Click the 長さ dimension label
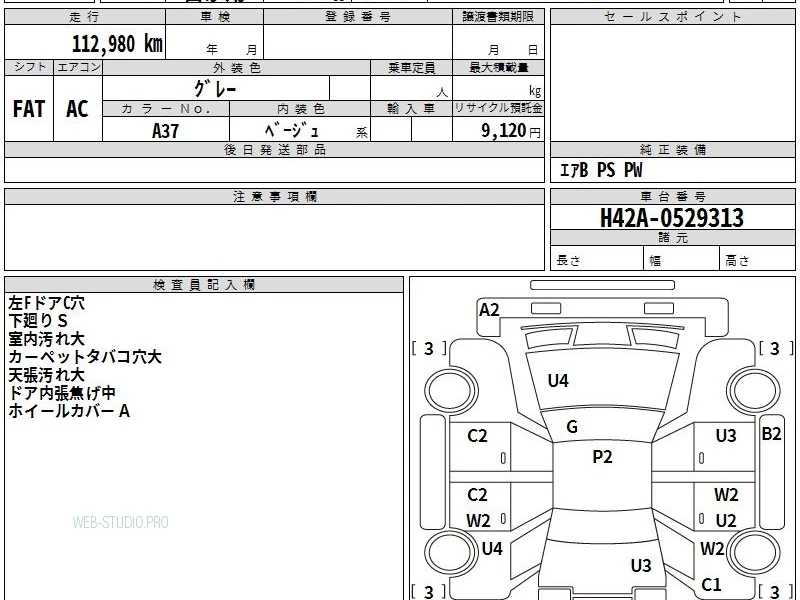The width and height of the screenshot is (800, 600). tap(568, 261)
